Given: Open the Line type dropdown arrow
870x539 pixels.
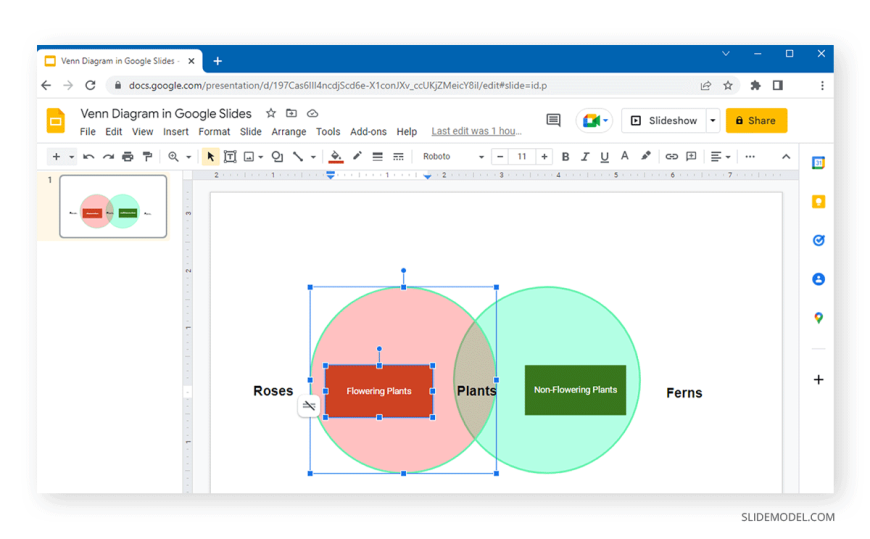Looking at the screenshot, I should [313, 157].
